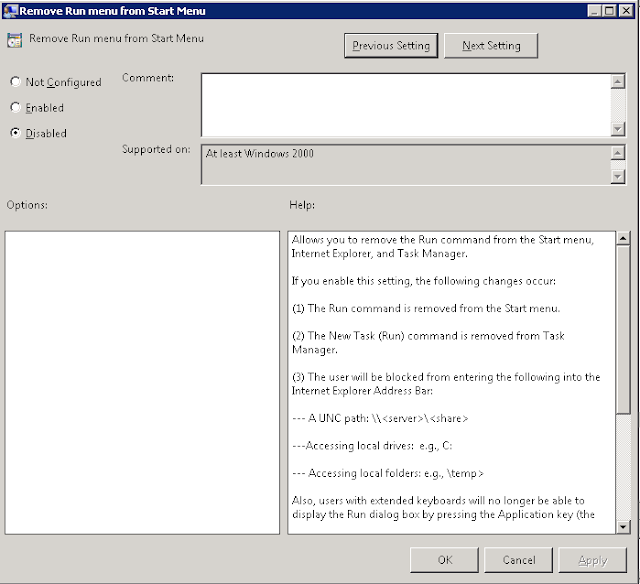Screen dimensions: 640x584
Task: Click the policy setting icon beside the heading
Action: point(14,40)
